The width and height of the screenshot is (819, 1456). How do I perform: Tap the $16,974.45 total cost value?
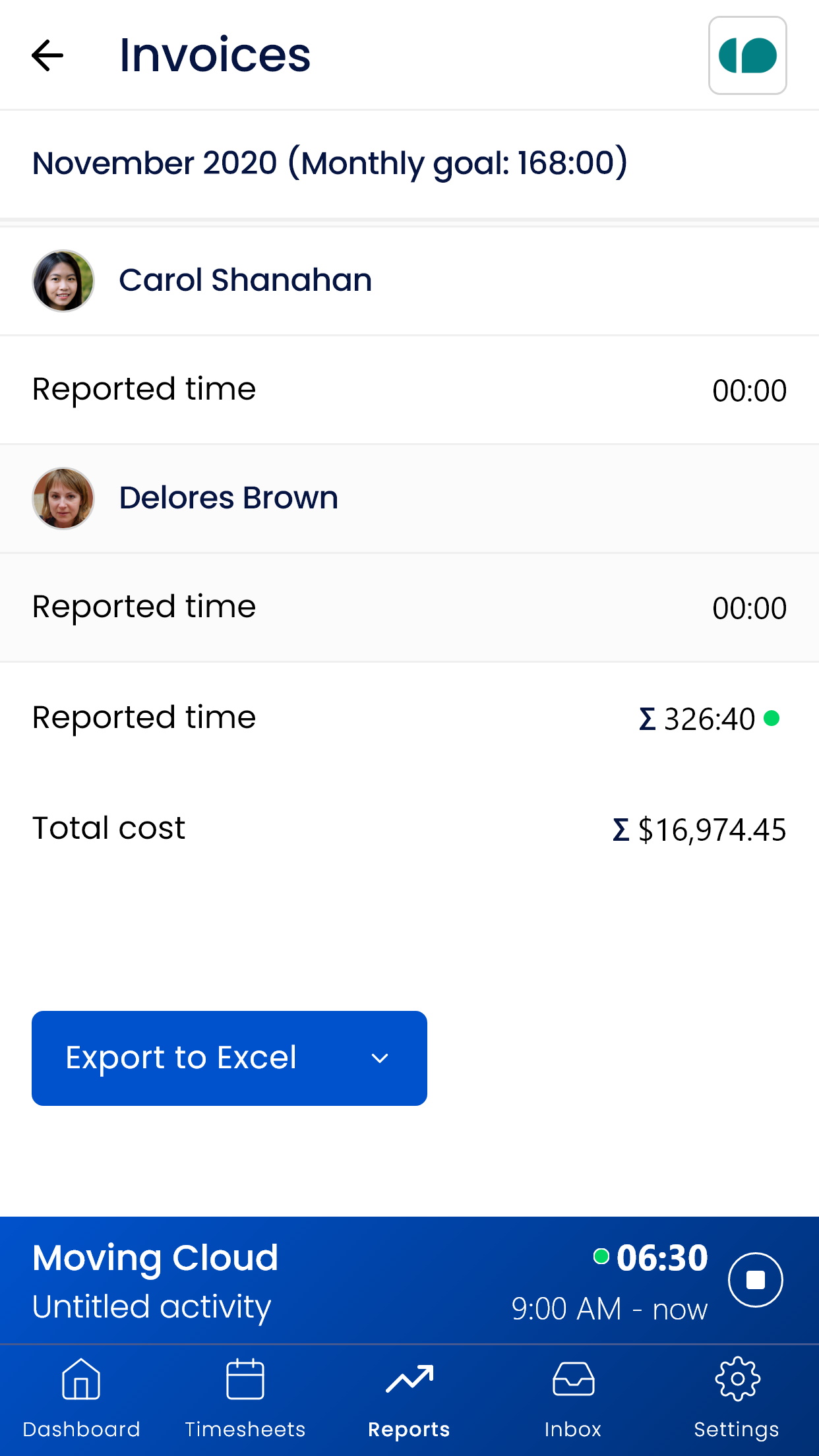coord(700,830)
